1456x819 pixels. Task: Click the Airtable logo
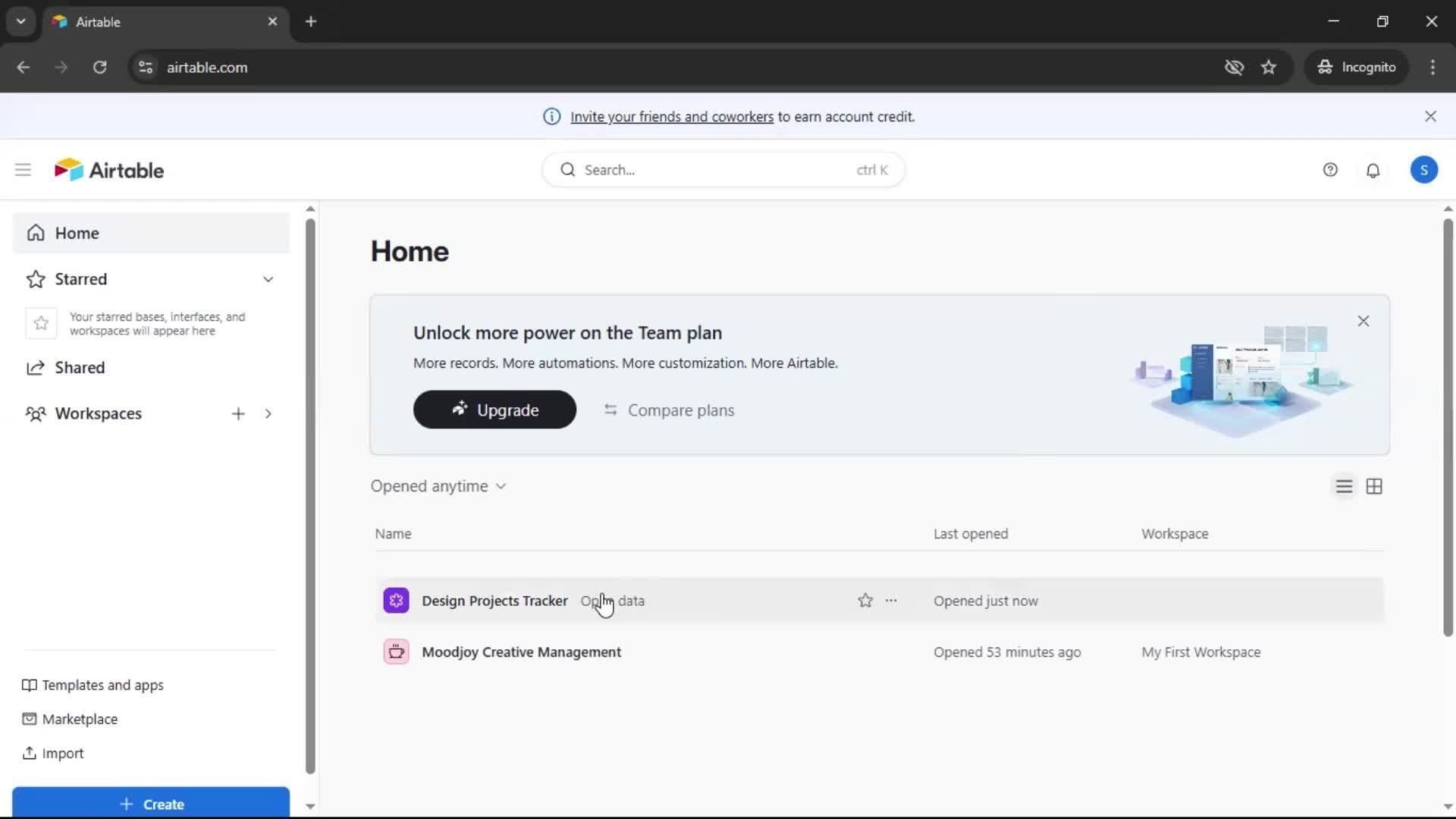pyautogui.click(x=109, y=170)
